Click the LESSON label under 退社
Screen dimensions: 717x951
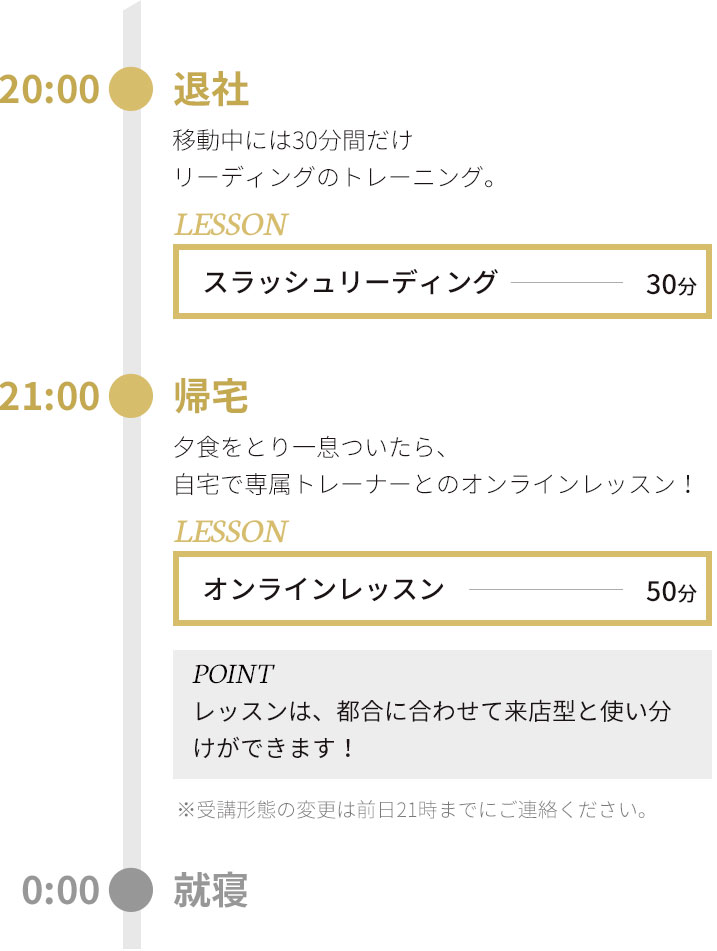(231, 224)
